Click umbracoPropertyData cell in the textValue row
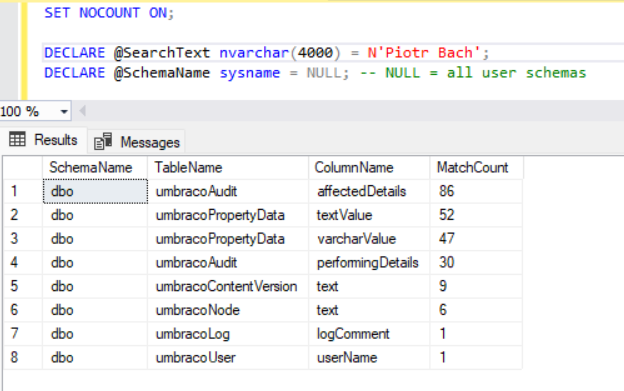 coord(228,215)
